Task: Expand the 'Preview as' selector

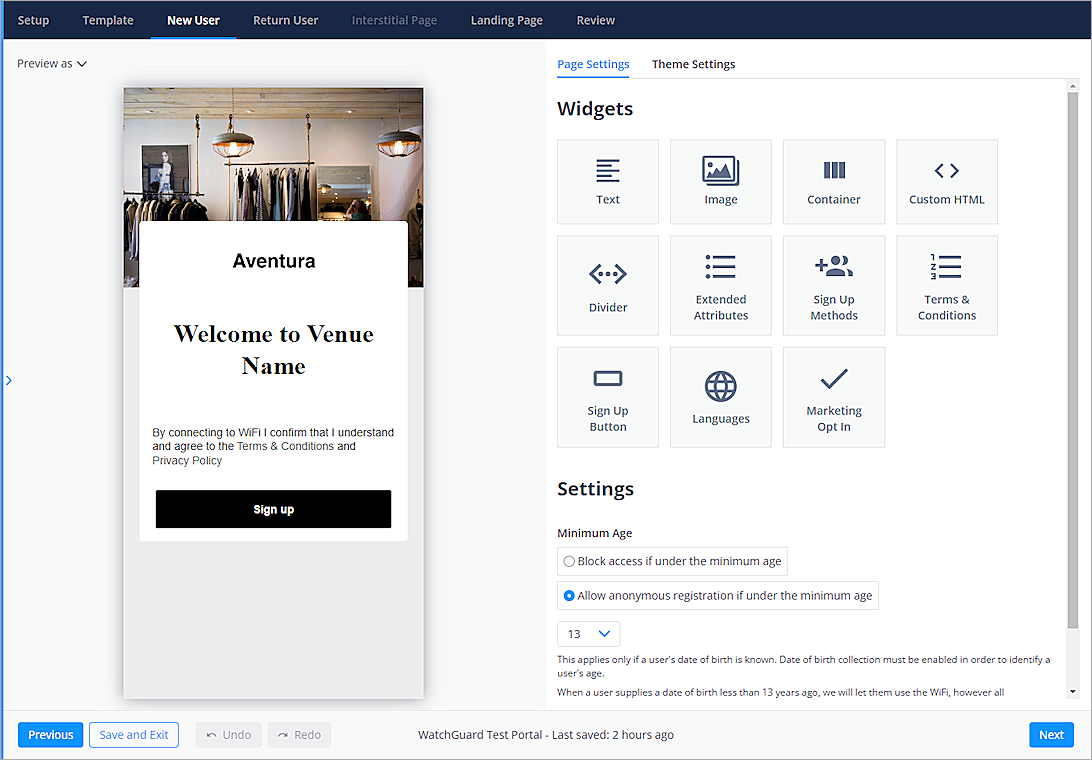Action: [x=51, y=63]
